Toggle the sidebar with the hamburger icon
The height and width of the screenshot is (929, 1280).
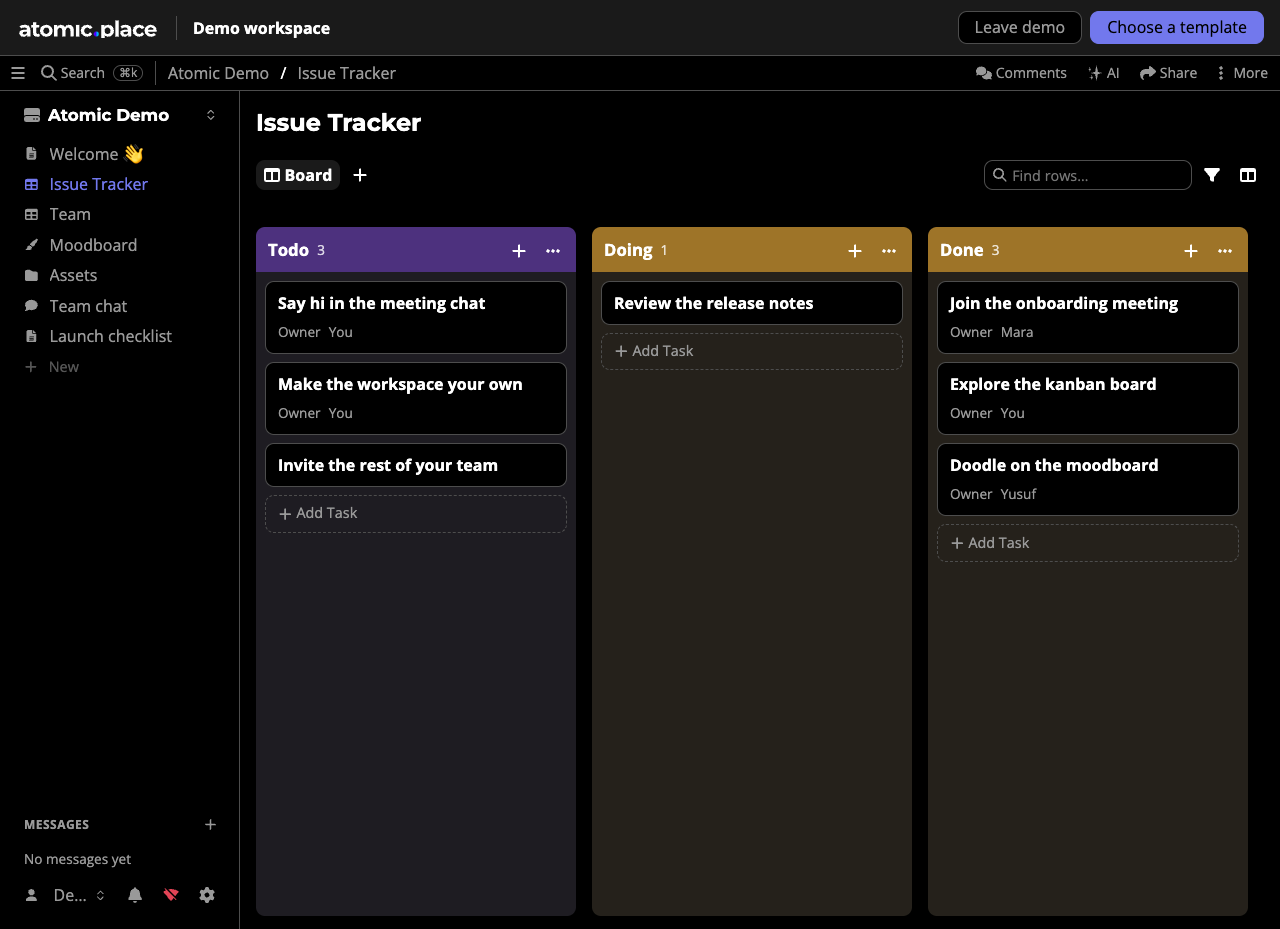point(18,73)
